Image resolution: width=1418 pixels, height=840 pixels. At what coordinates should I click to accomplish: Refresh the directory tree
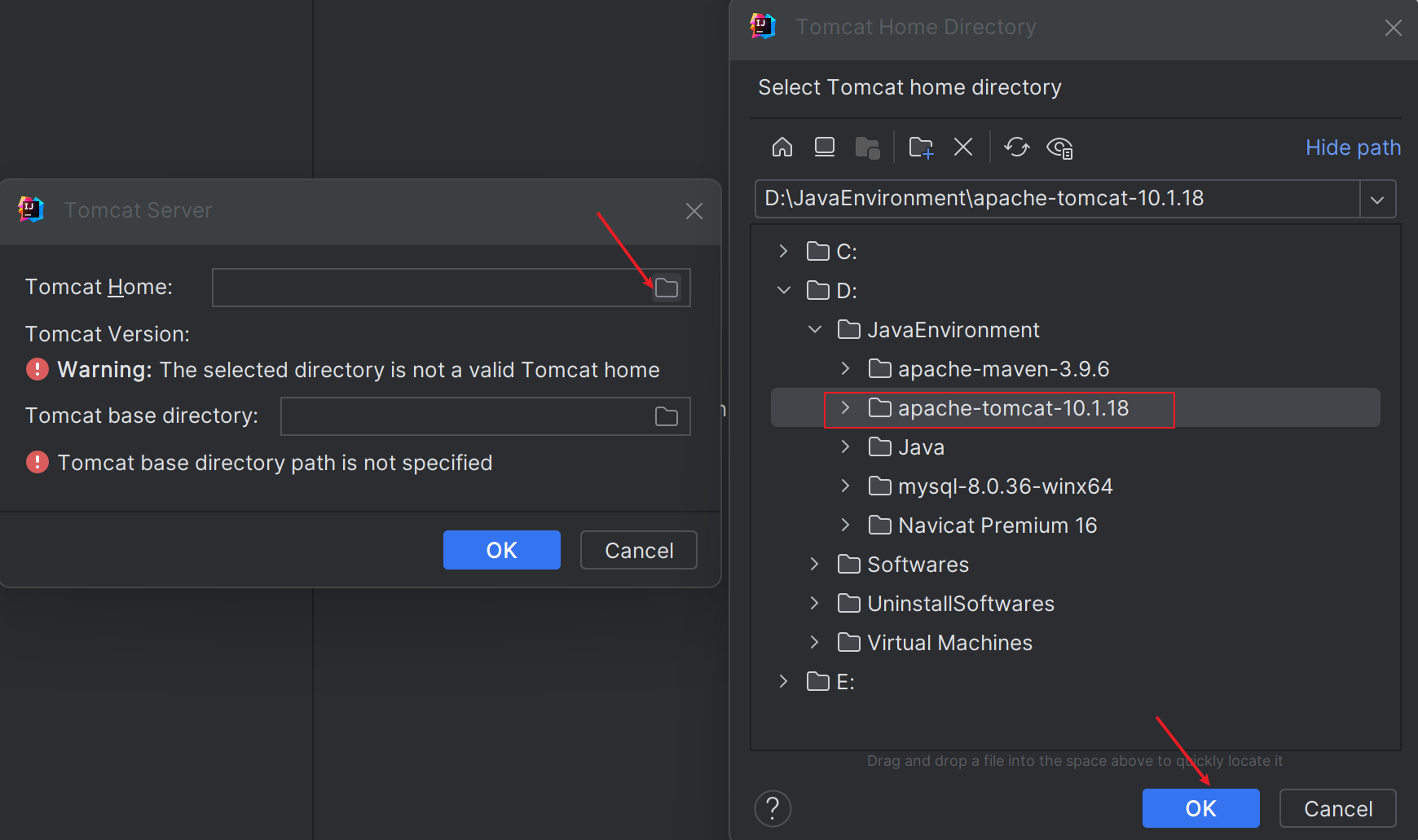1017,147
